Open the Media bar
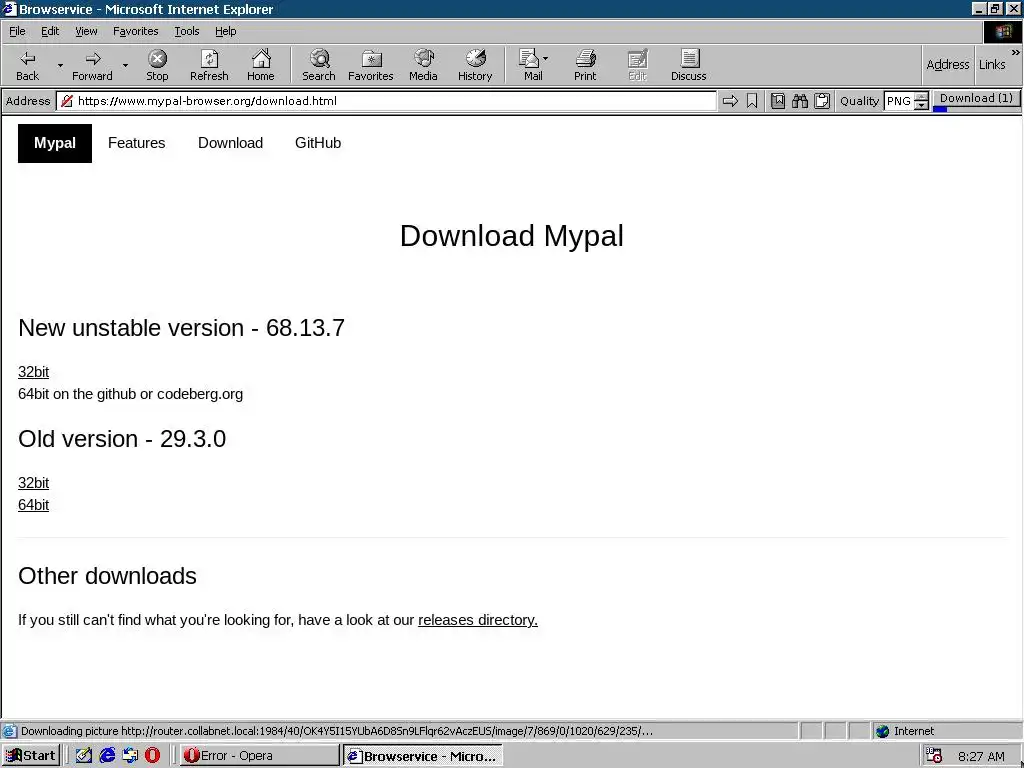The image size is (1024, 768). (x=423, y=65)
